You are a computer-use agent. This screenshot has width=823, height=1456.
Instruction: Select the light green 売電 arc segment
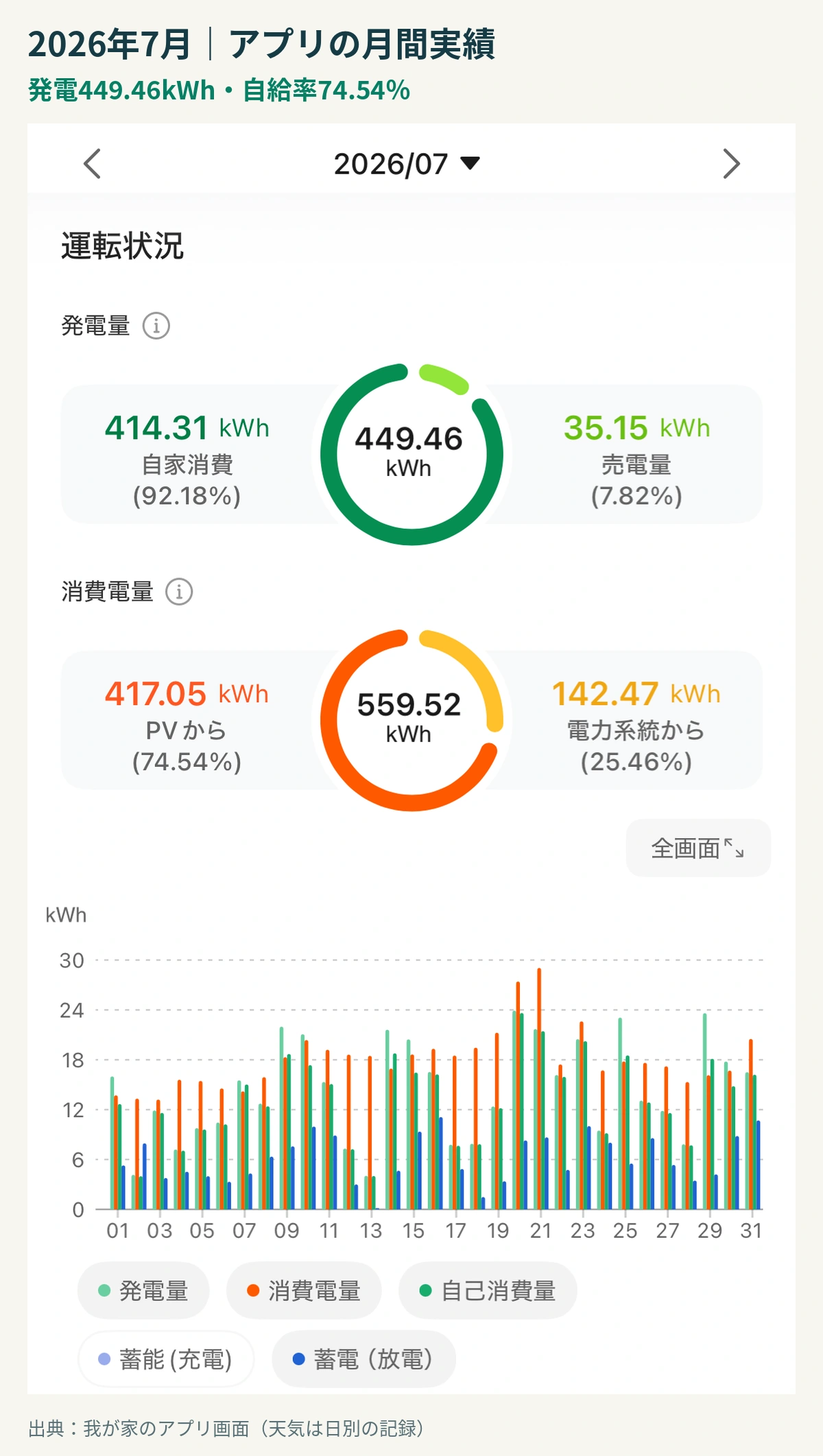click(x=445, y=378)
